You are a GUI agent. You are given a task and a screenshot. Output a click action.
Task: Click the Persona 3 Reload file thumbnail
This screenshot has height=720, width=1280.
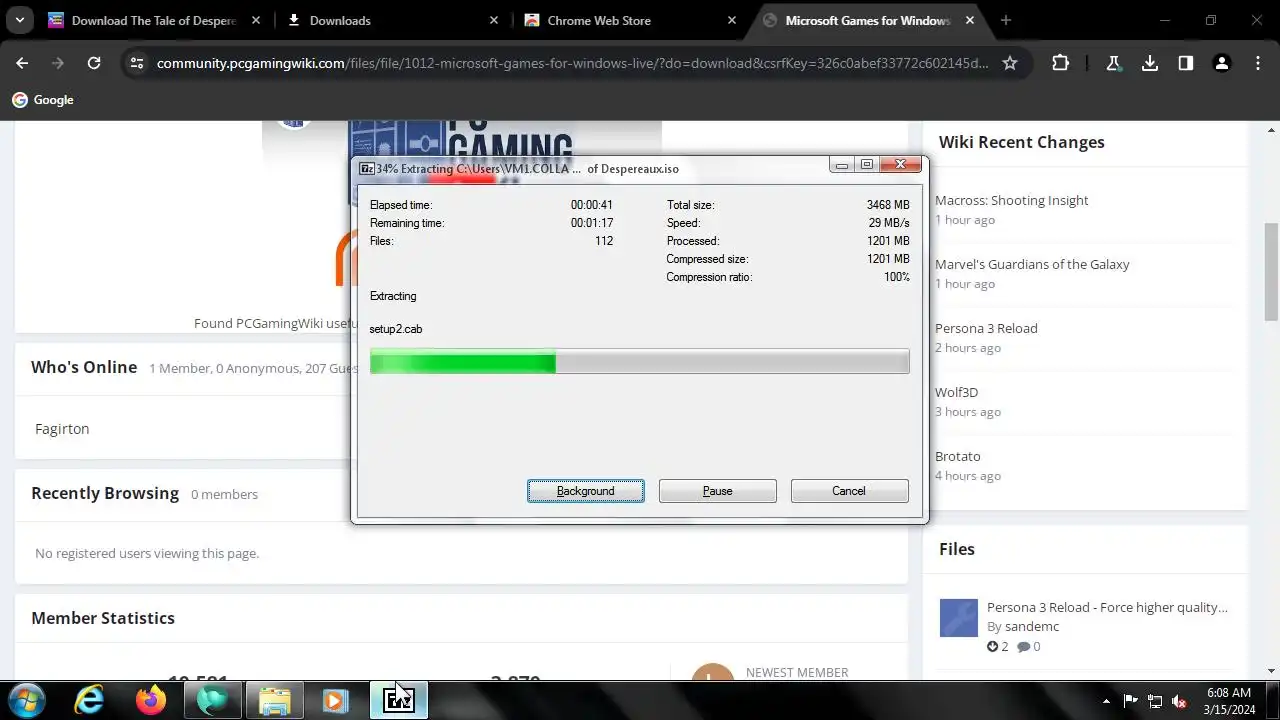pos(959,618)
